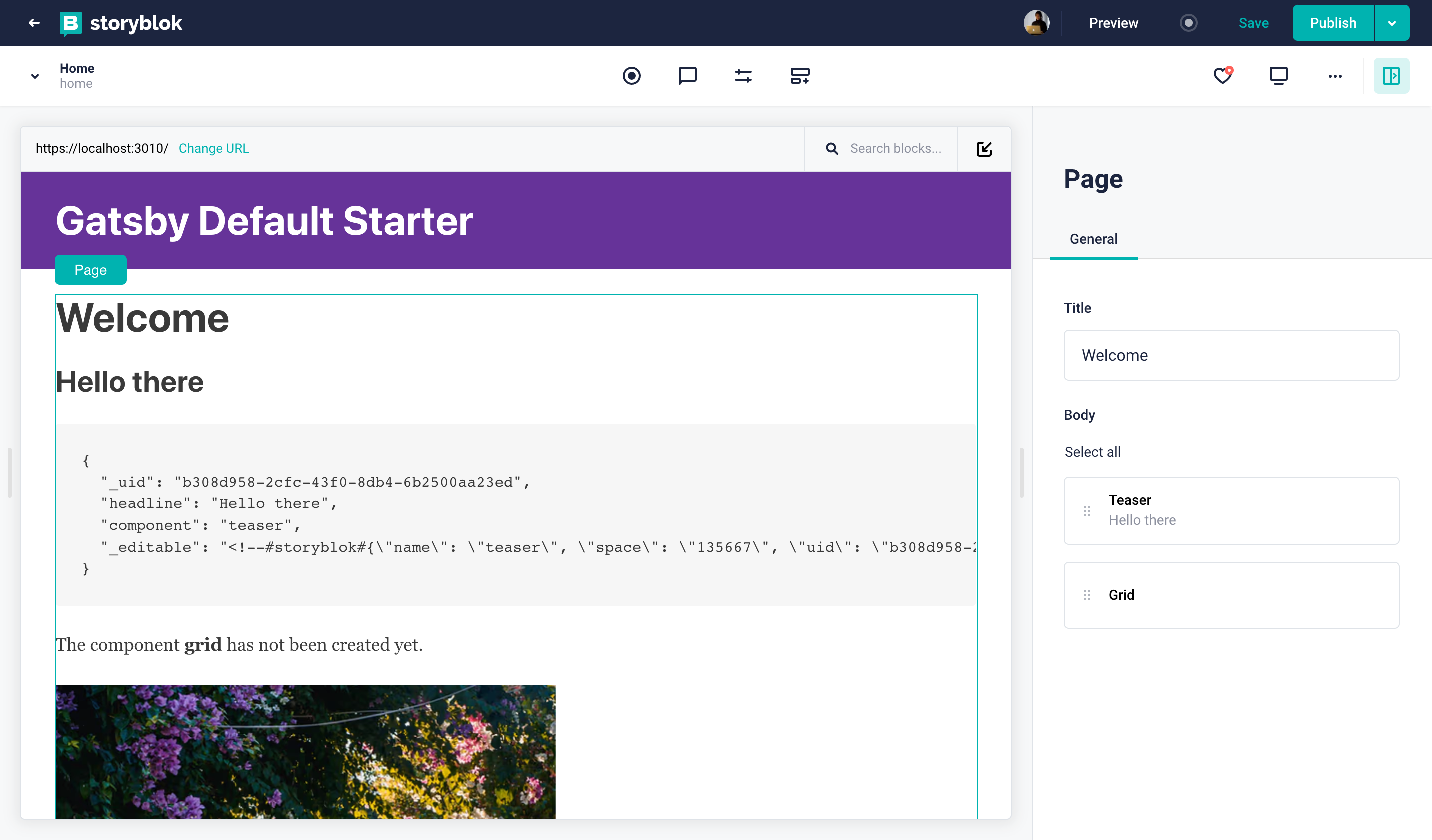Grab the Teaser drag handle
Screen dimensions: 1432x840
1086,510
